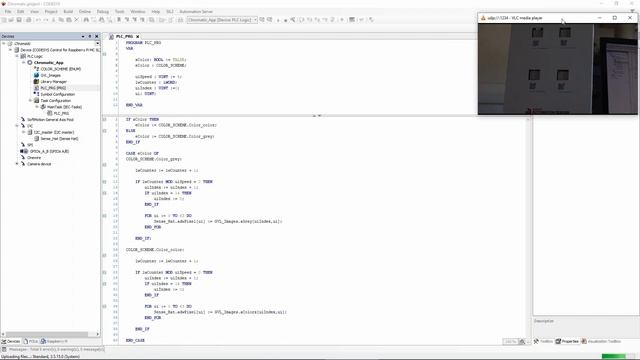Click the Library Manager book icon
The image size is (640, 360).
(x=36, y=82)
